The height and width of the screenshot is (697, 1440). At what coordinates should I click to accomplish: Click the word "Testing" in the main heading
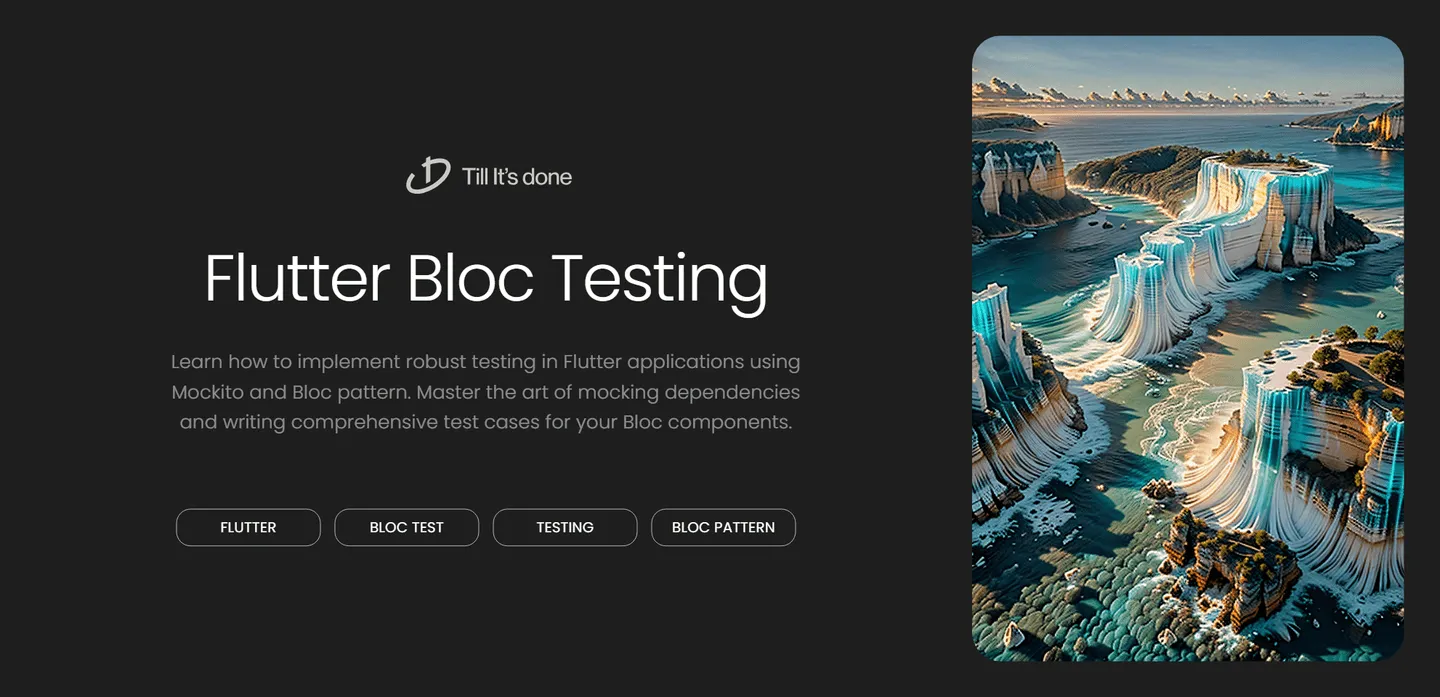pos(660,278)
